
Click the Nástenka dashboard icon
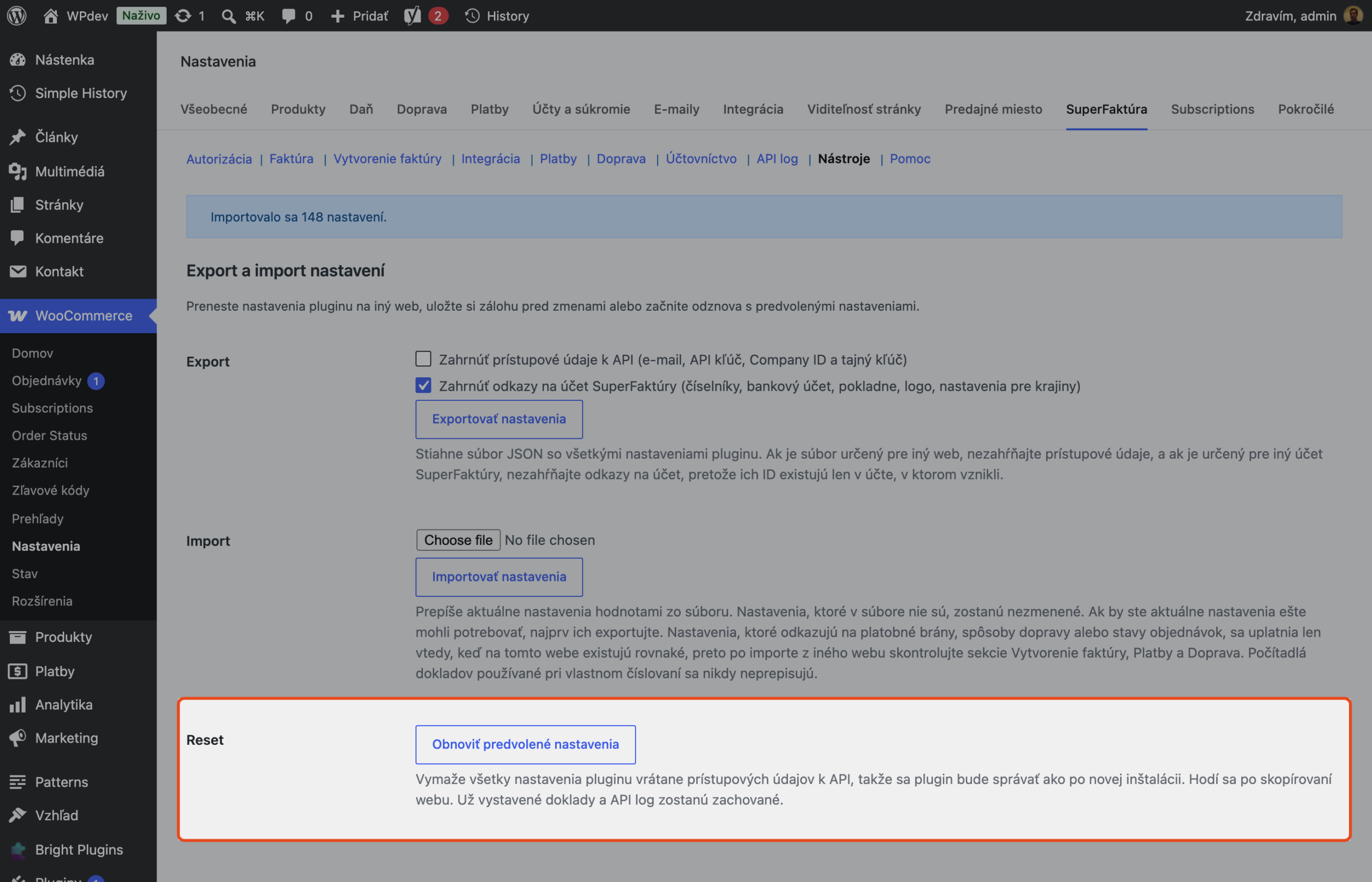(18, 59)
